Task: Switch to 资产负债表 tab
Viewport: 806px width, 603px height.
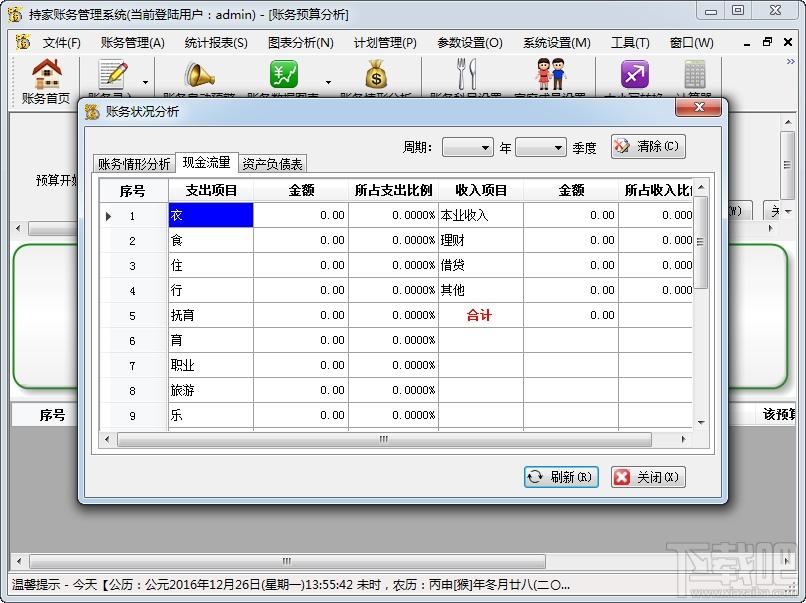Action: click(x=272, y=163)
